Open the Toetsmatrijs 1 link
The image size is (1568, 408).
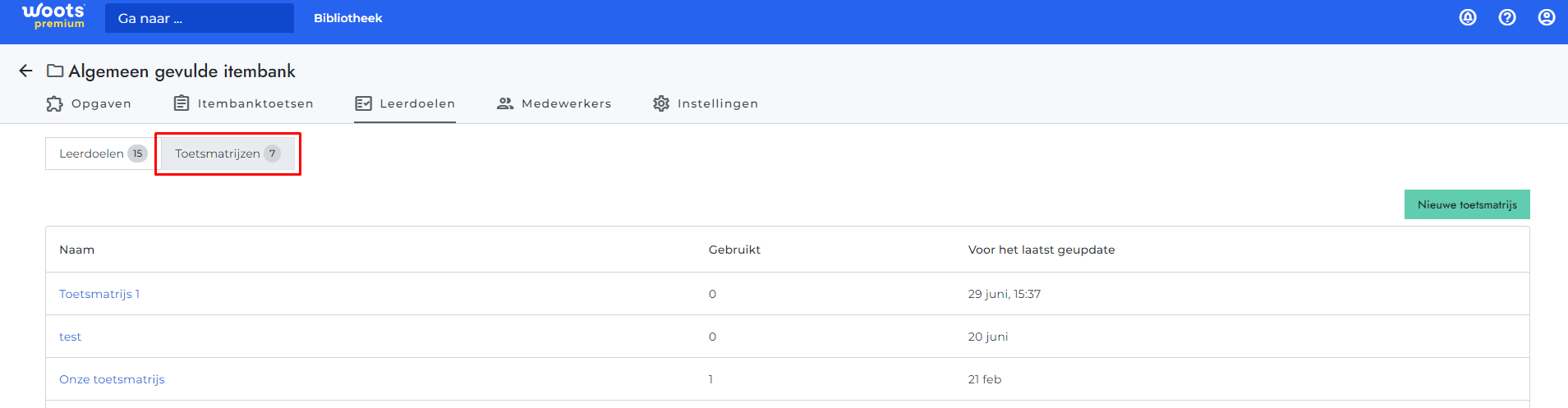[x=99, y=294]
